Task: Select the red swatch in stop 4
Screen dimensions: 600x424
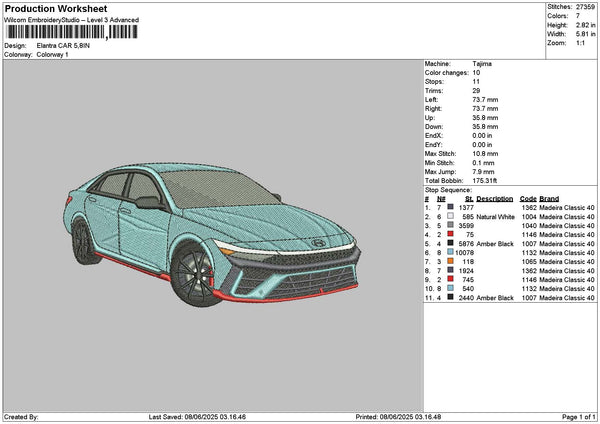Action: pyautogui.click(x=451, y=234)
